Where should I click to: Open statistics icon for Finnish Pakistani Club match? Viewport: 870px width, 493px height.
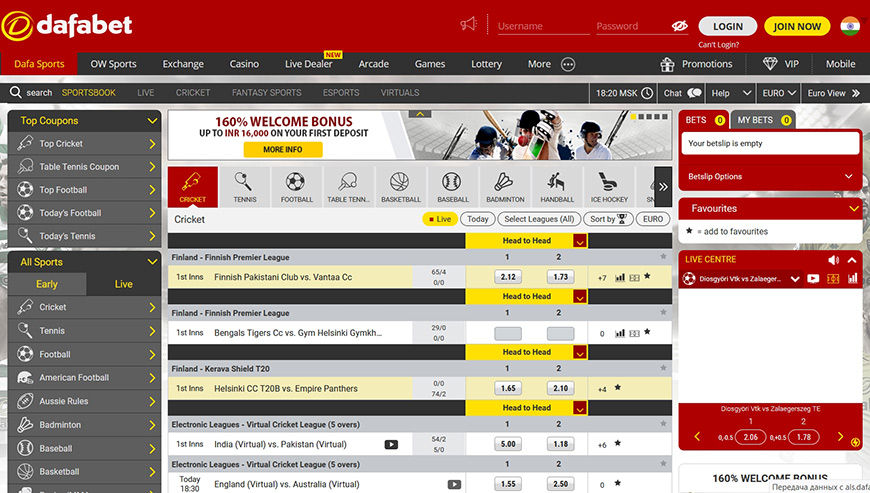620,277
